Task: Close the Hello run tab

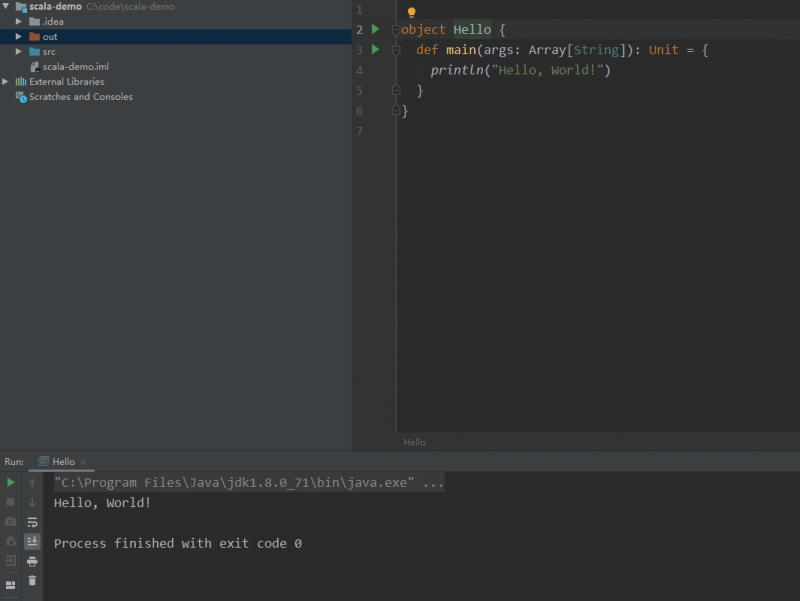Action: coord(84,462)
